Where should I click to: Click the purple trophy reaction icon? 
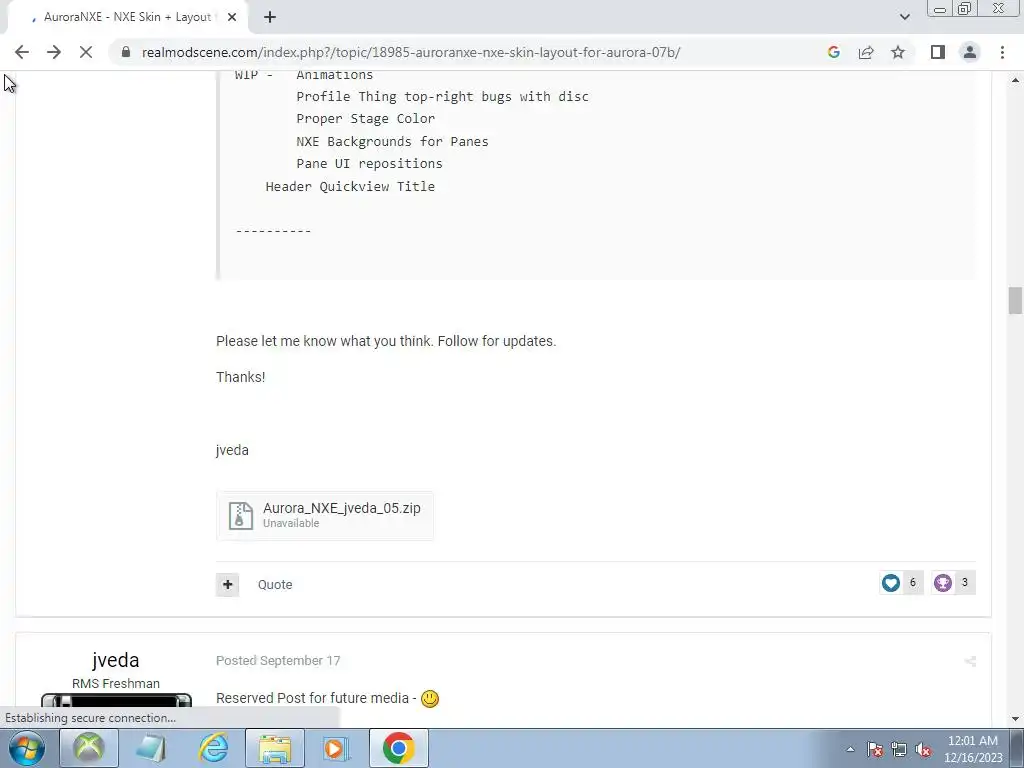tap(942, 583)
